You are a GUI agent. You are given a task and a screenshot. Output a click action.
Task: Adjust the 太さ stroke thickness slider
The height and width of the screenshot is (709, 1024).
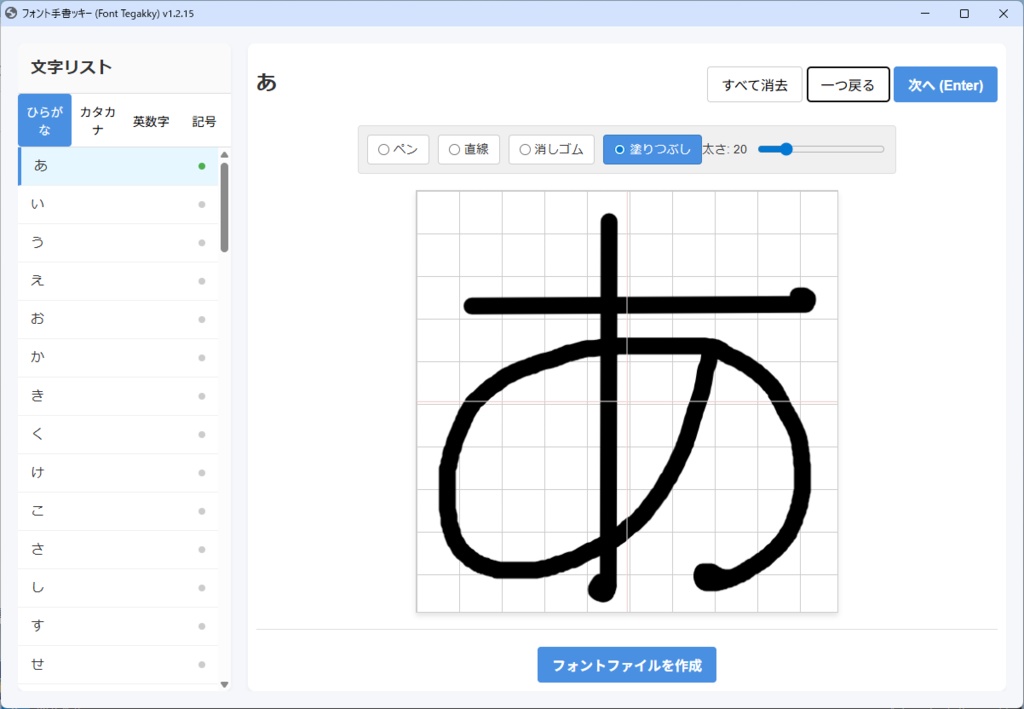786,148
